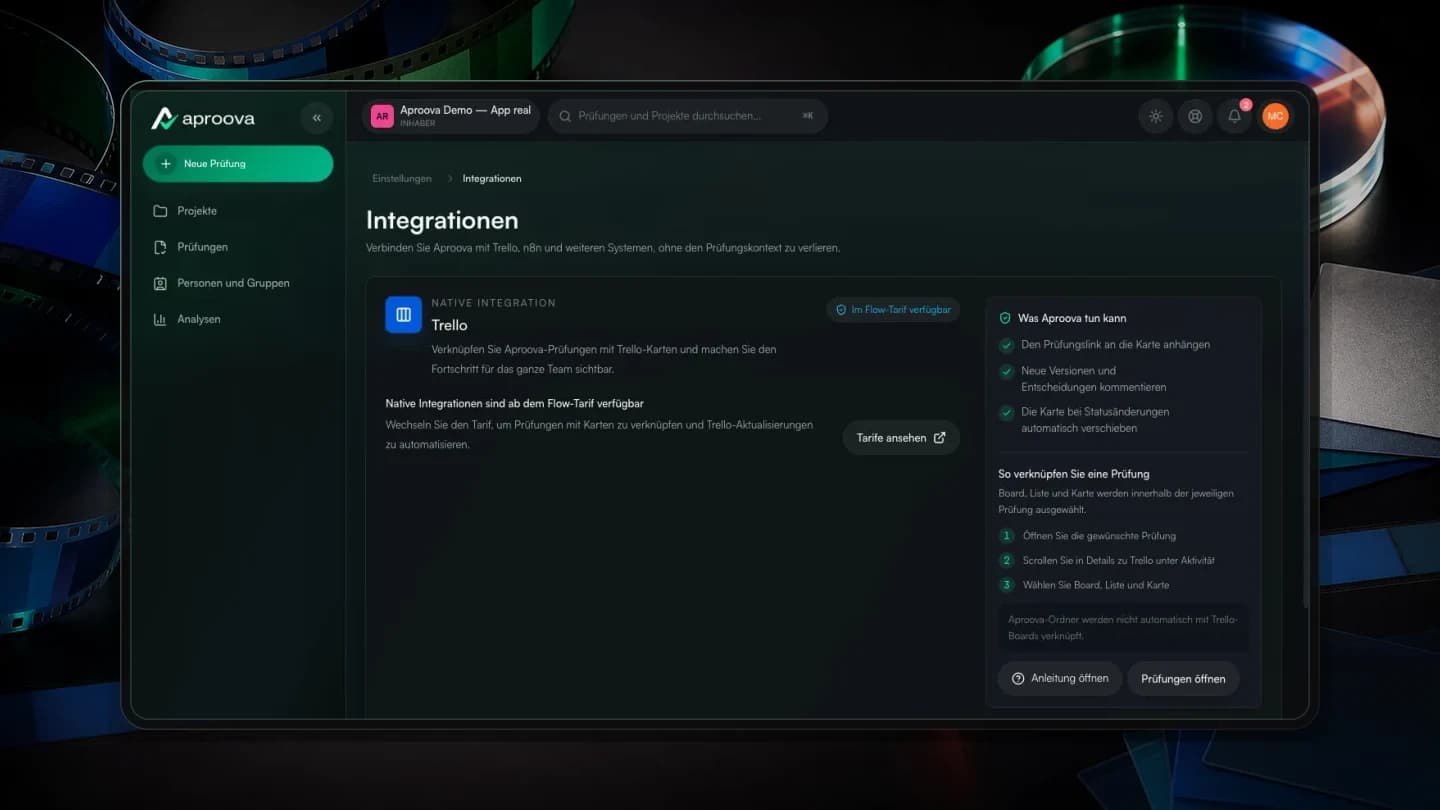
Task: Click So verknüpfen Sie eine Prüfung heading
Action: [1074, 474]
